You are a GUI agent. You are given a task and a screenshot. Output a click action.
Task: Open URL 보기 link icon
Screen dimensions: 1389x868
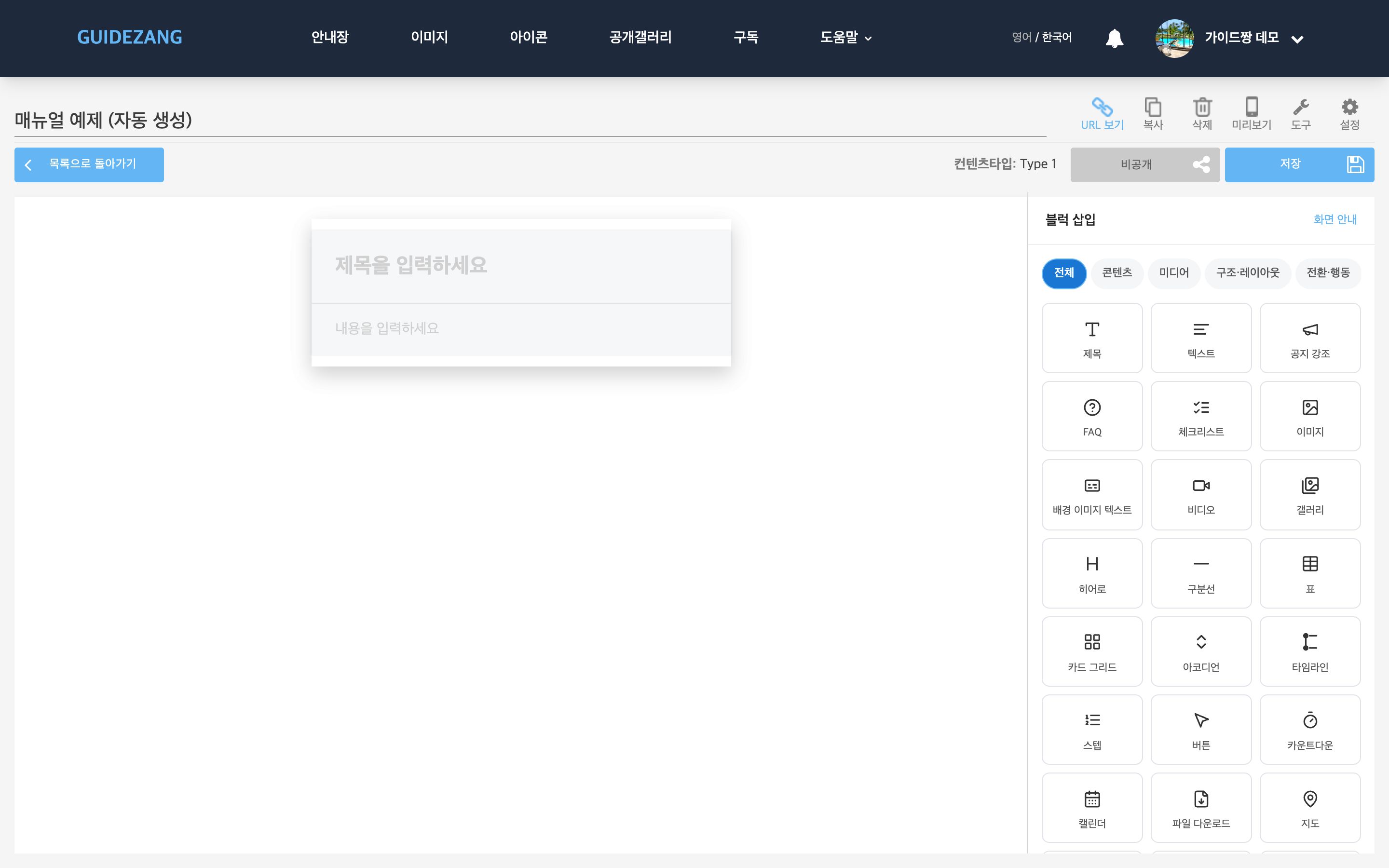1102,114
